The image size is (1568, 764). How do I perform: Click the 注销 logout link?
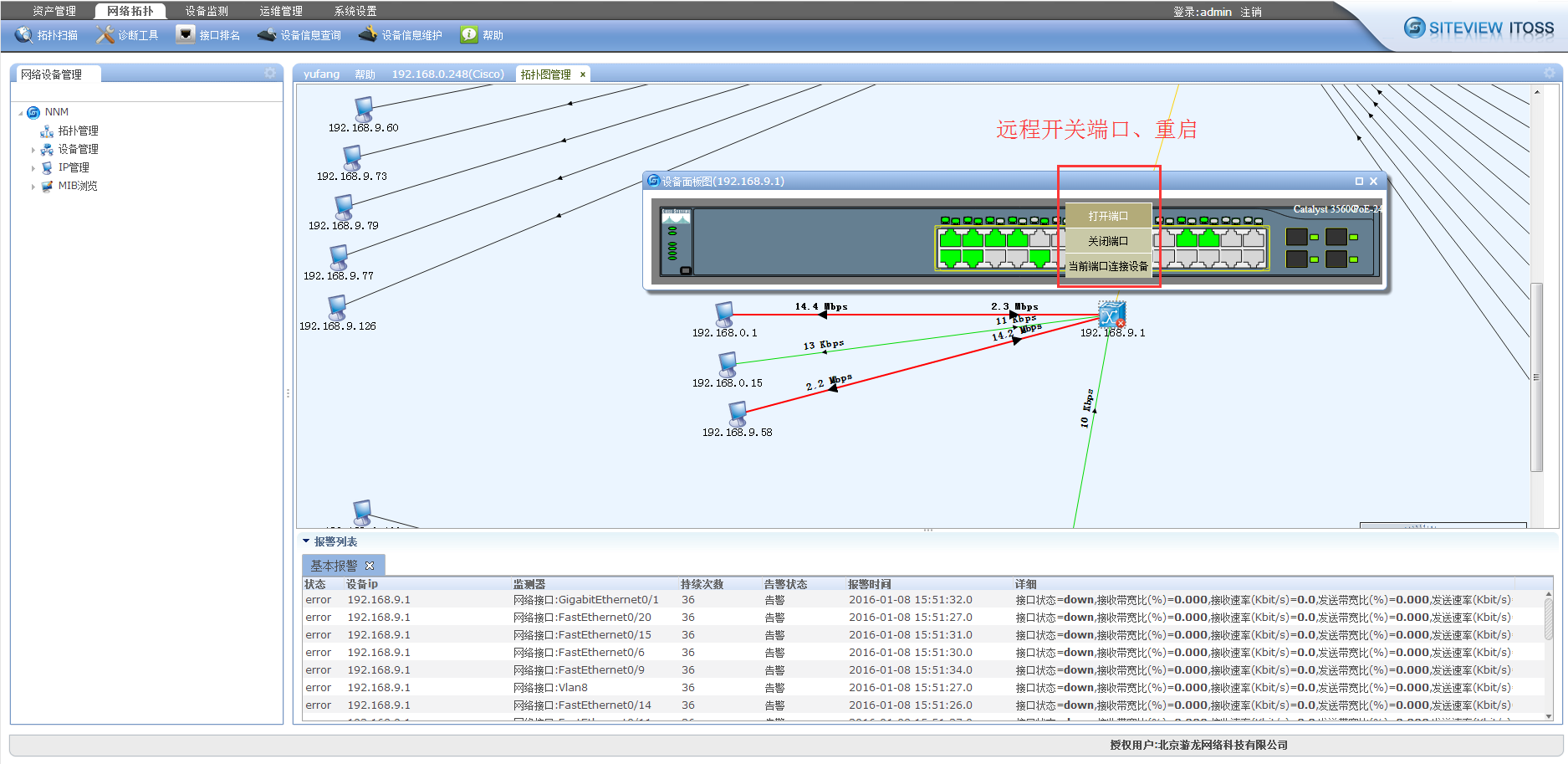pyautogui.click(x=1251, y=12)
